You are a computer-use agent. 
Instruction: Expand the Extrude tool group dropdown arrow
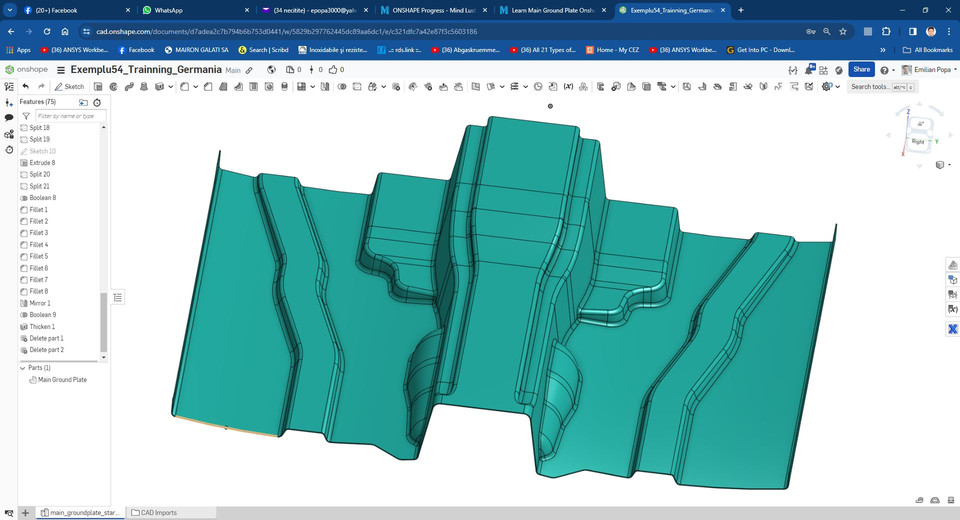point(170,86)
